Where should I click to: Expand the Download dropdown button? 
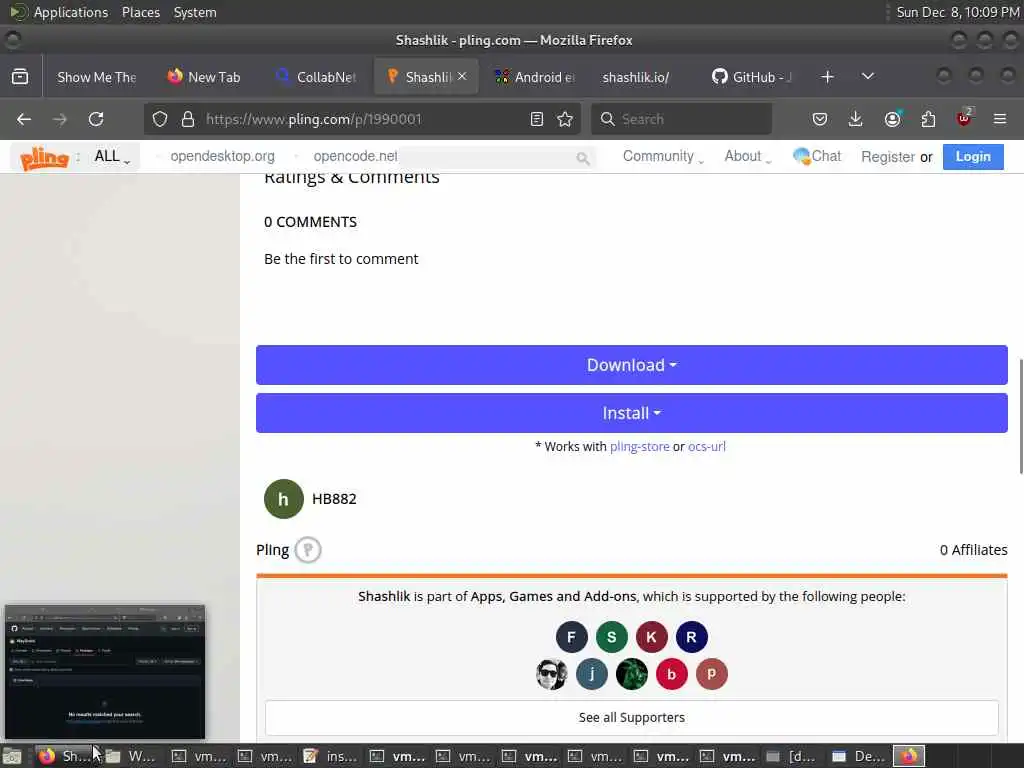(x=632, y=364)
